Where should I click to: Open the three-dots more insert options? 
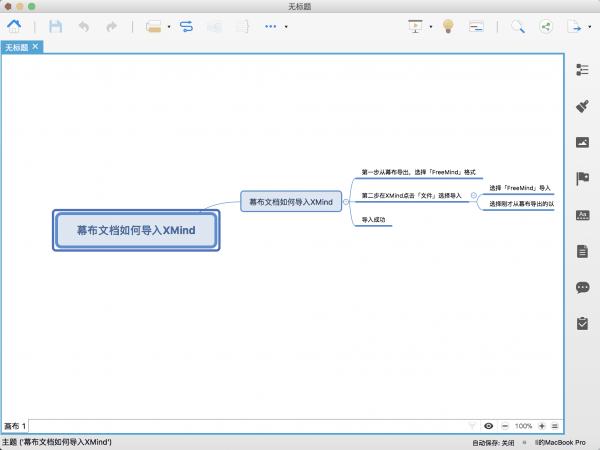pyautogui.click(x=271, y=26)
